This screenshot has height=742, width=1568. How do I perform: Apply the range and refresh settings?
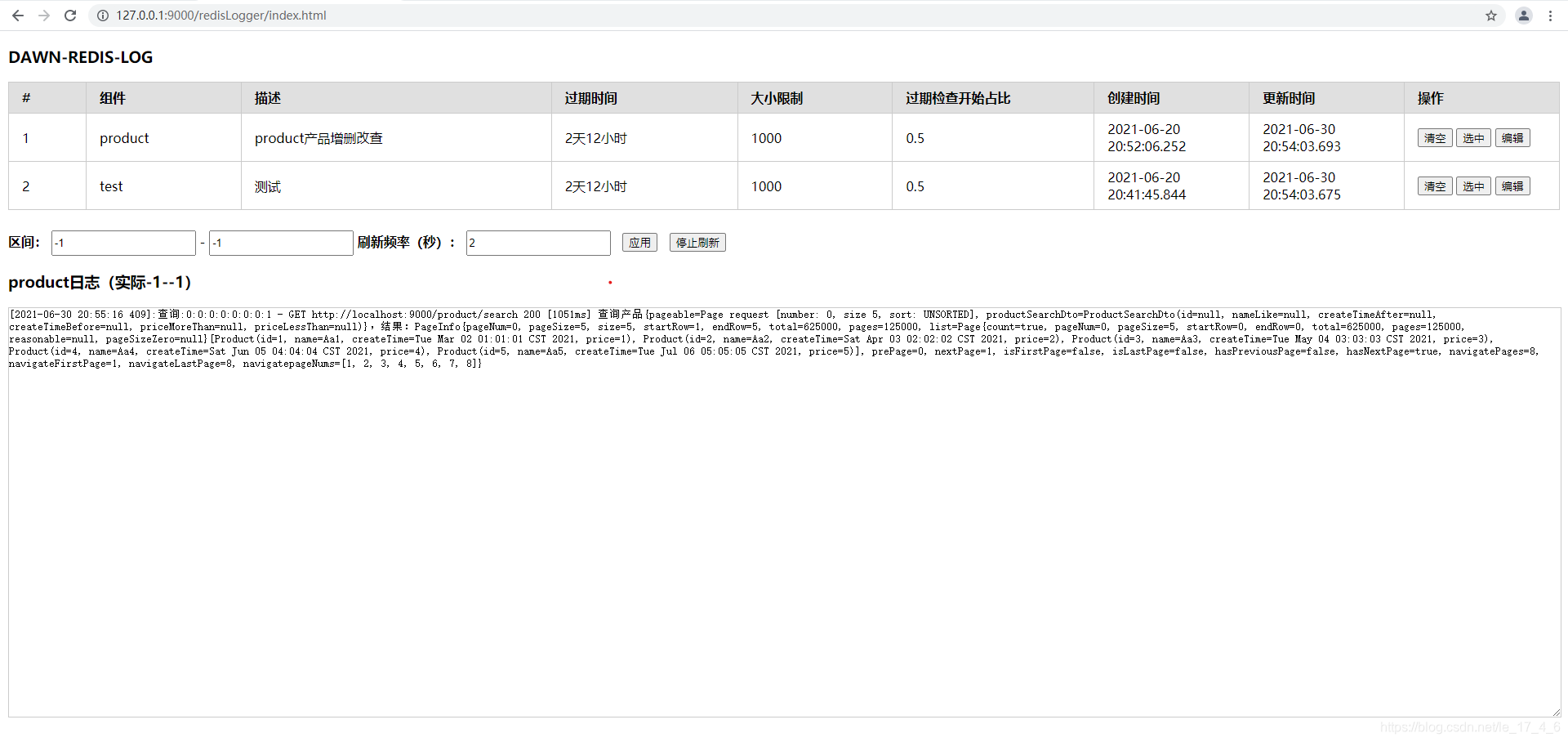click(x=639, y=243)
